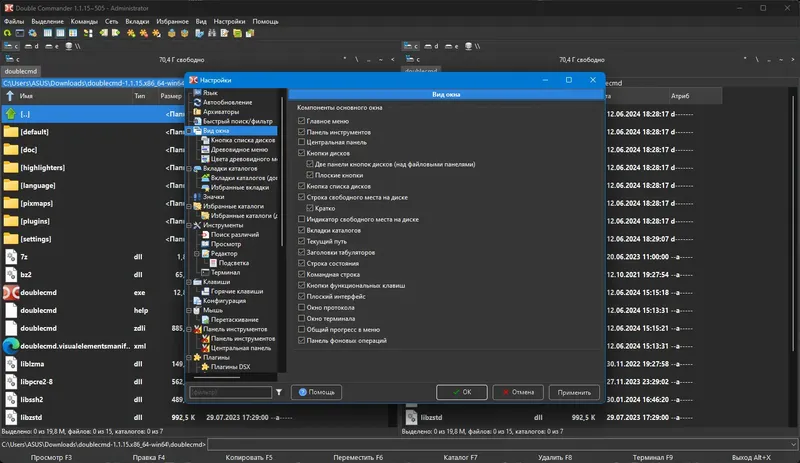Select the doublecmd executable file icon
800x463 pixels.
pyautogui.click(x=10, y=292)
